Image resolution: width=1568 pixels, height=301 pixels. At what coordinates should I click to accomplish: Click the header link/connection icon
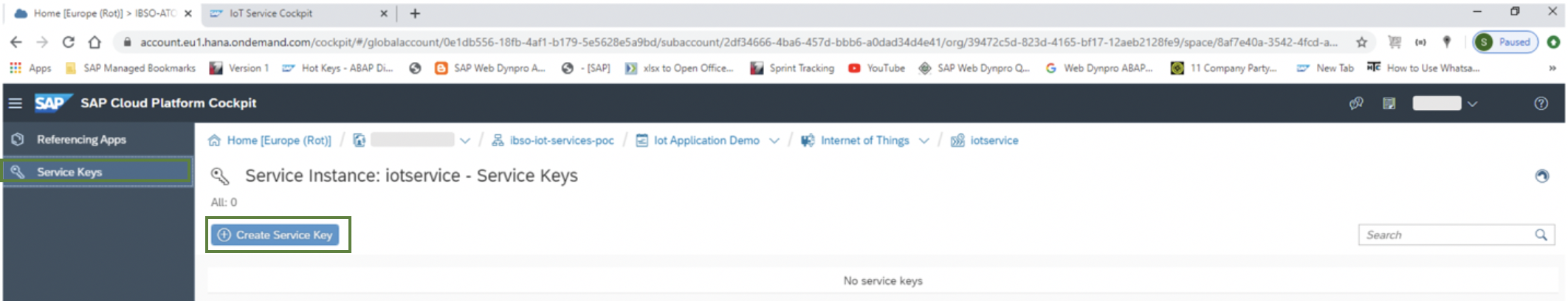1356,103
